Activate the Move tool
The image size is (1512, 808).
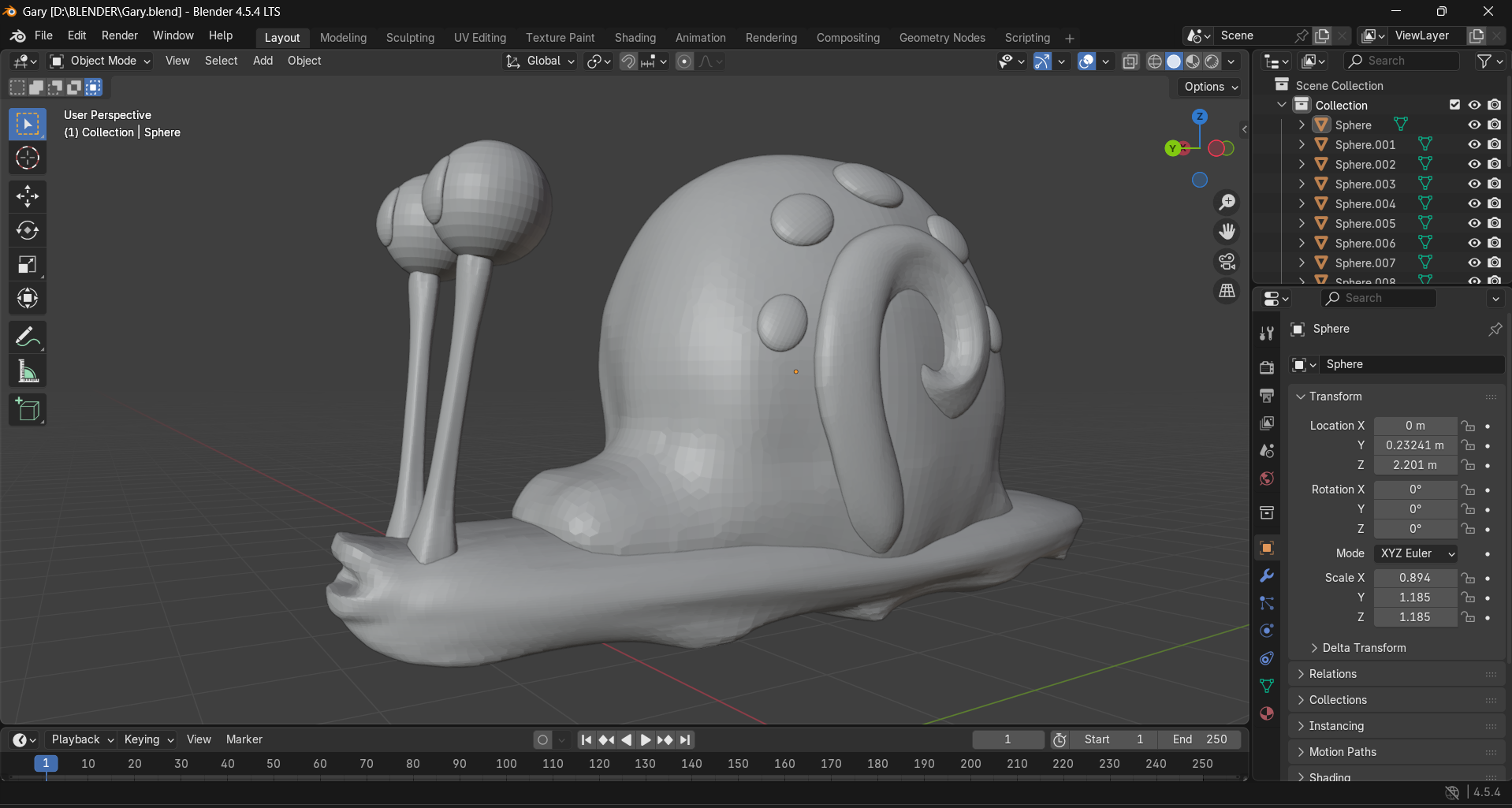pyautogui.click(x=28, y=196)
